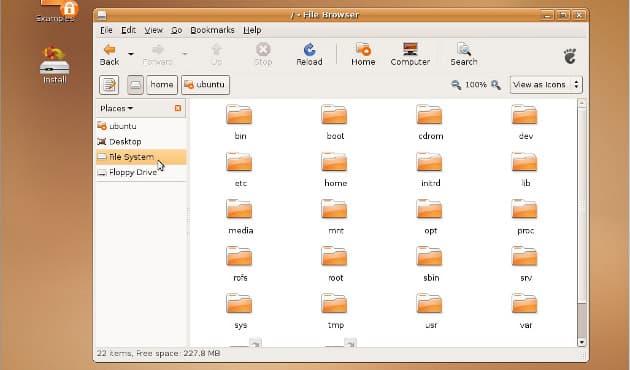The width and height of the screenshot is (630, 370).
Task: Open the Edit menu
Action: (129, 30)
